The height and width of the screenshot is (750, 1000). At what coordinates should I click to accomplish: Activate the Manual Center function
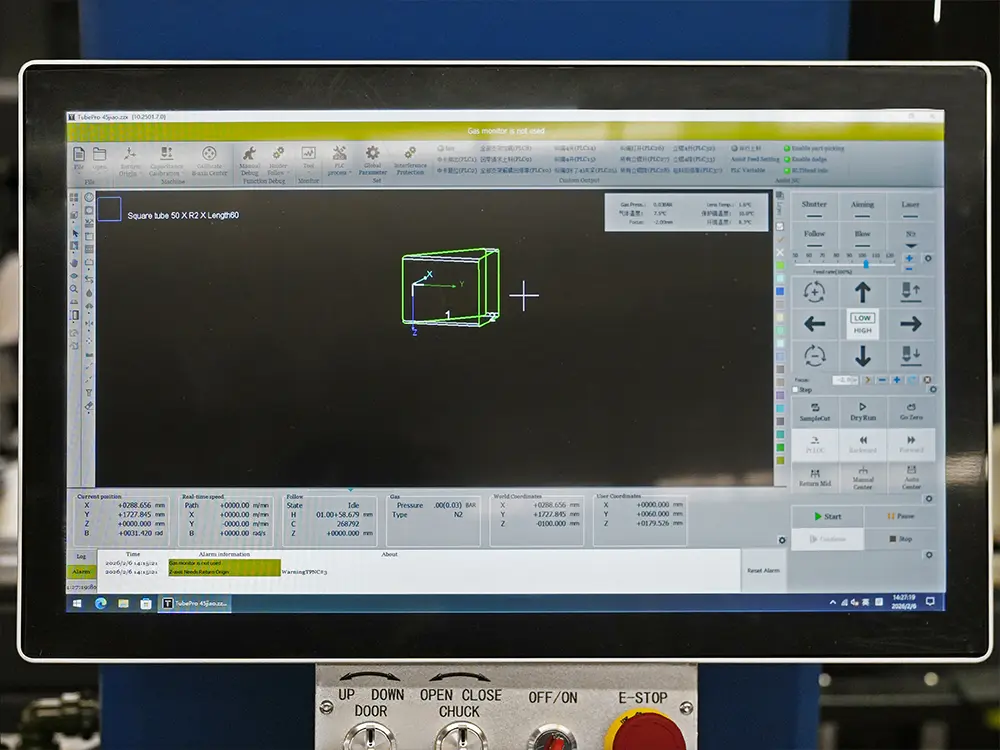[862, 478]
